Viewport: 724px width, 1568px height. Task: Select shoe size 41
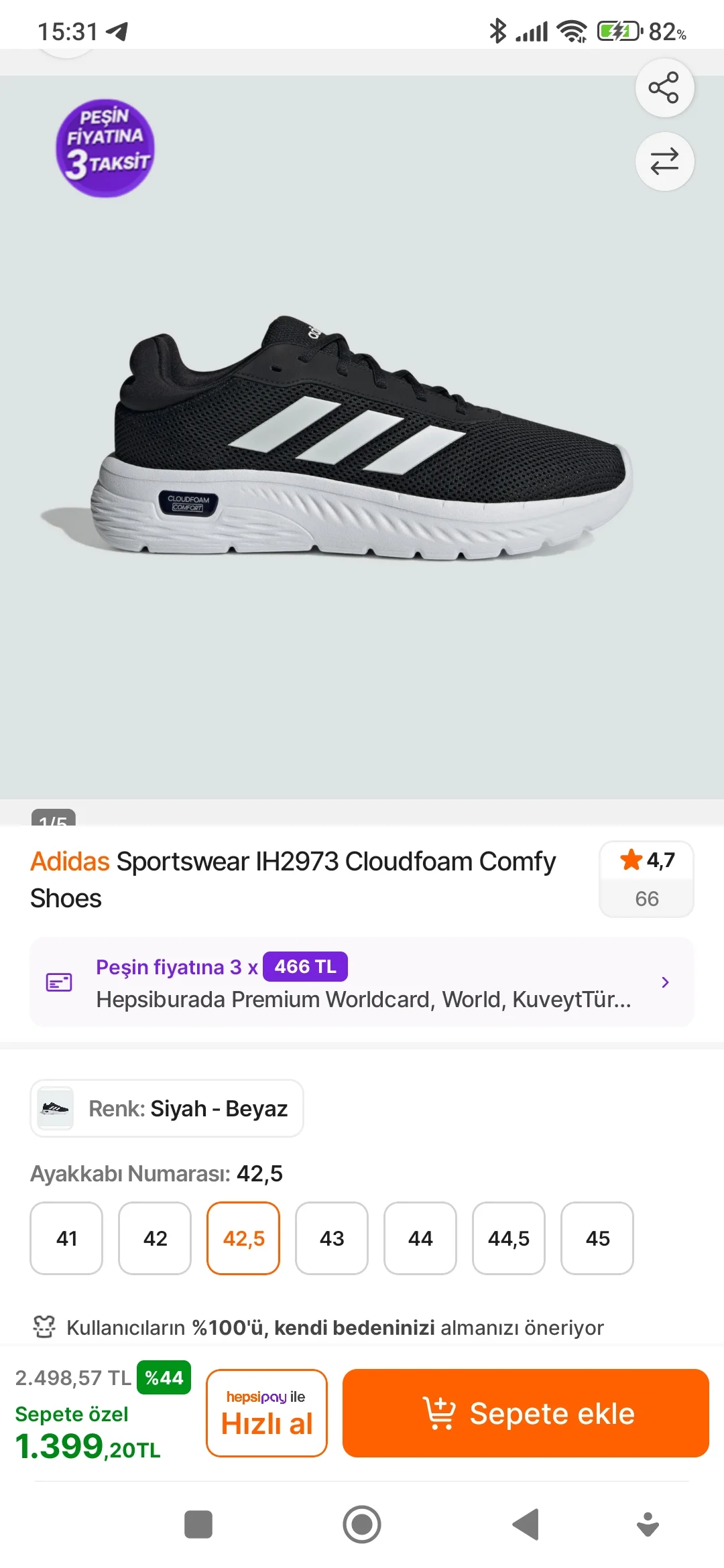[x=66, y=1238]
